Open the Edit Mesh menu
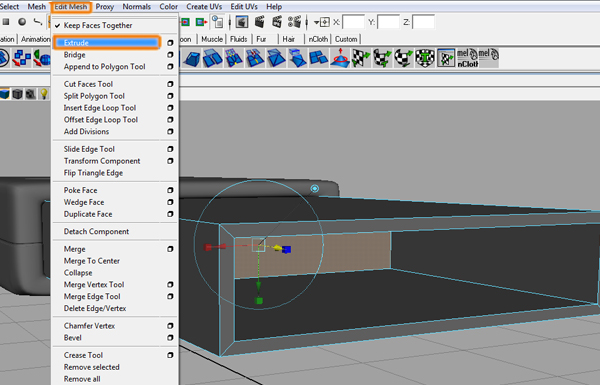Image resolution: width=600 pixels, height=385 pixels. (71, 7)
